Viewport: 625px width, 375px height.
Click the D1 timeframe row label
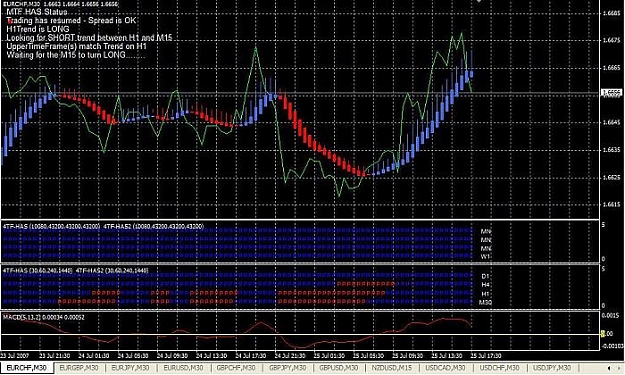click(485, 276)
